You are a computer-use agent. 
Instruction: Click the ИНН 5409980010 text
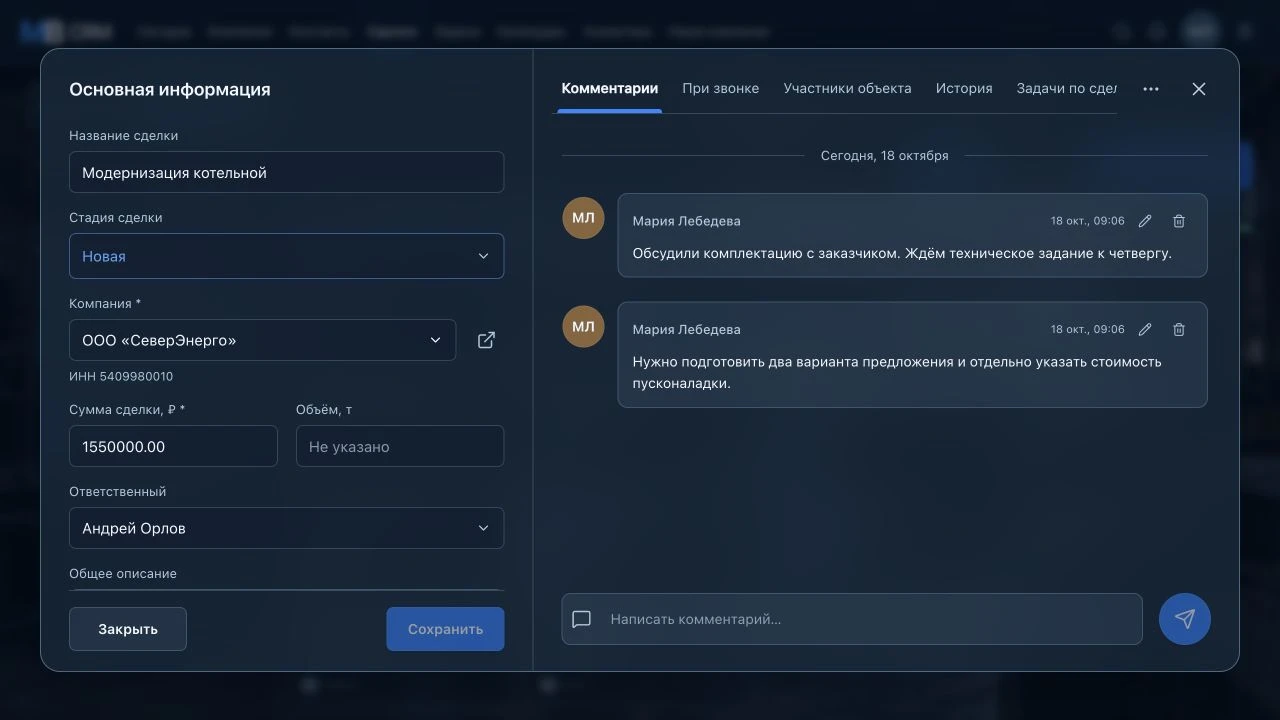tap(121, 377)
